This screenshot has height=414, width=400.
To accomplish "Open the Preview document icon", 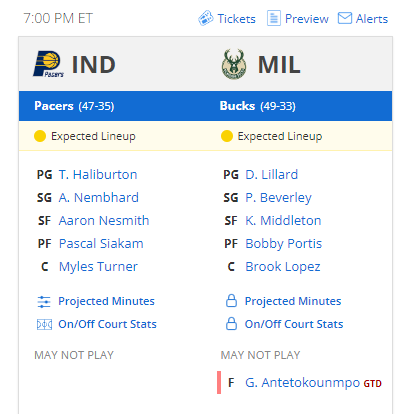I will coord(273,18).
